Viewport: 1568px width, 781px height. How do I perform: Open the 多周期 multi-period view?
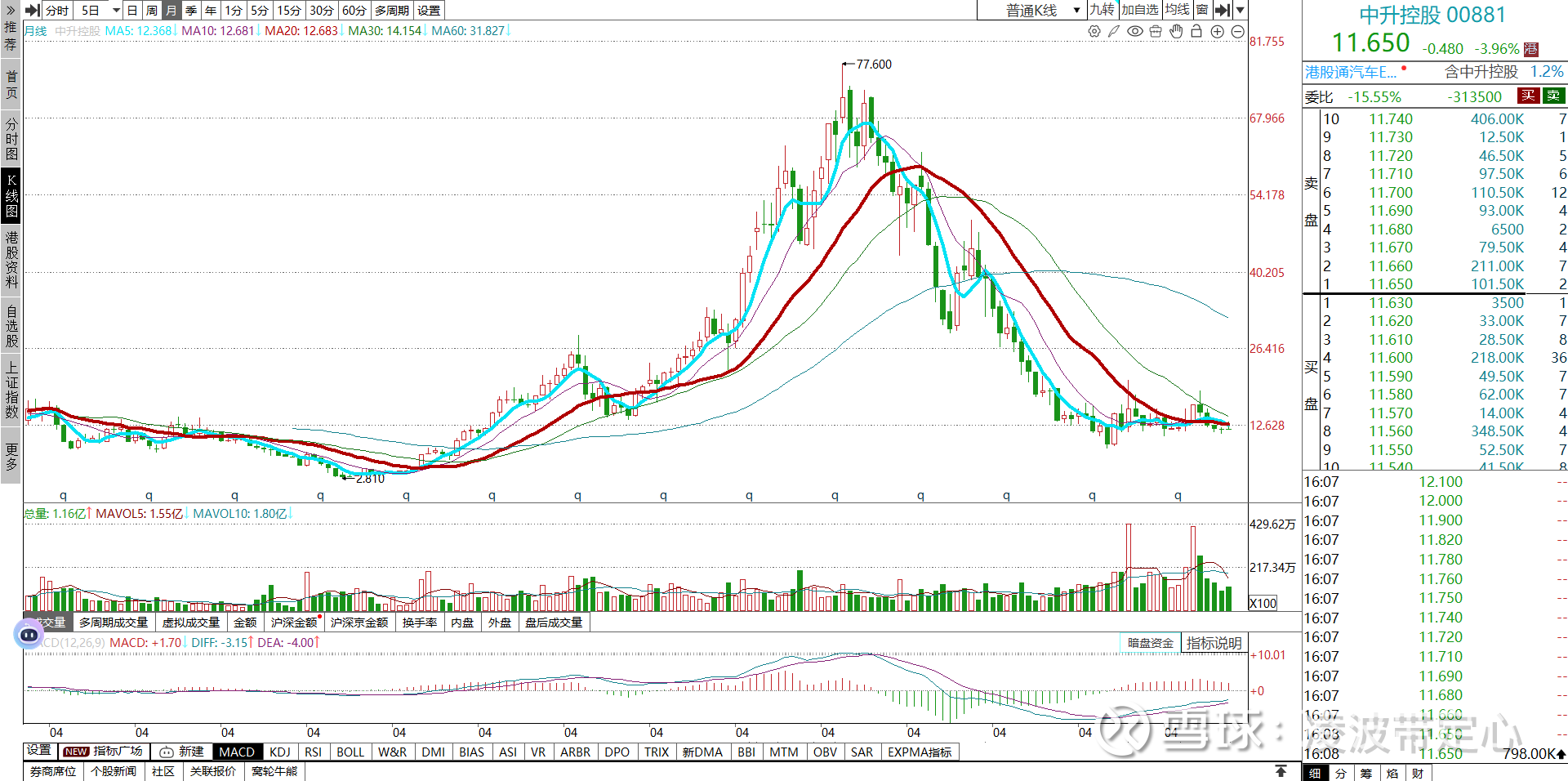pos(392,11)
